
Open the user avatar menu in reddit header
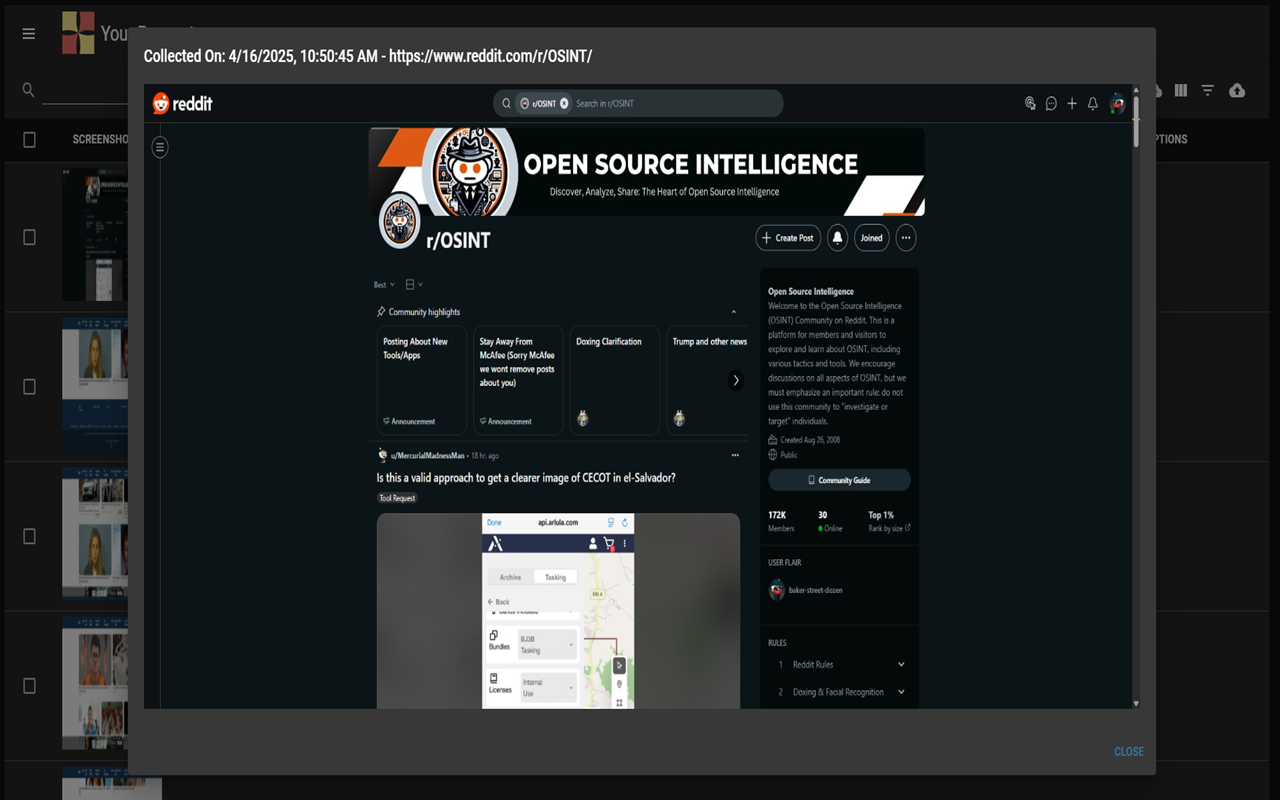1117,103
